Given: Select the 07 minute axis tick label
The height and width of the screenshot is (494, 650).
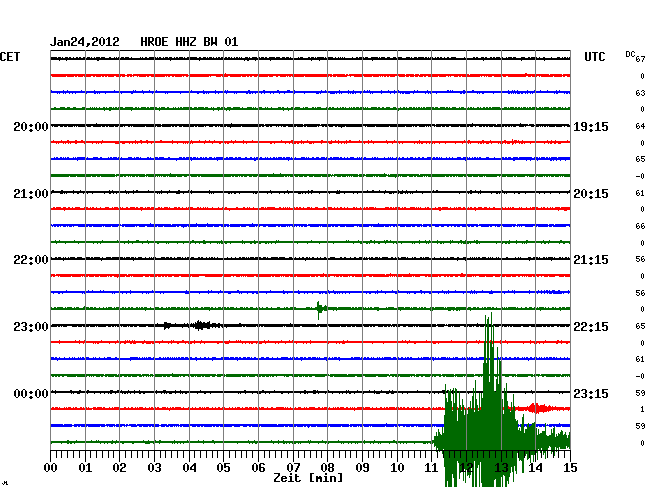Looking at the screenshot, I should (x=293, y=467).
